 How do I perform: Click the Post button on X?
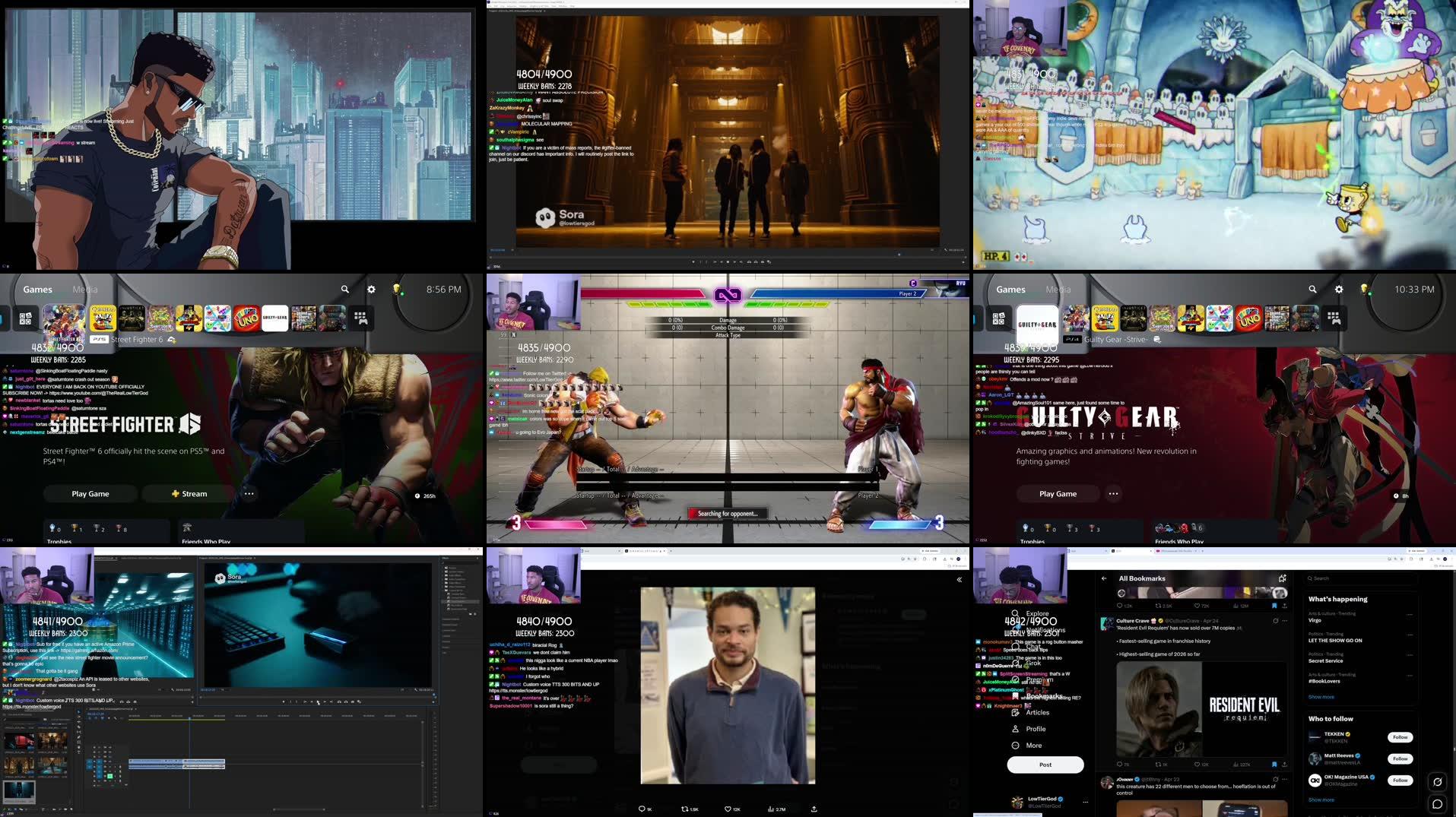pyautogui.click(x=1045, y=765)
